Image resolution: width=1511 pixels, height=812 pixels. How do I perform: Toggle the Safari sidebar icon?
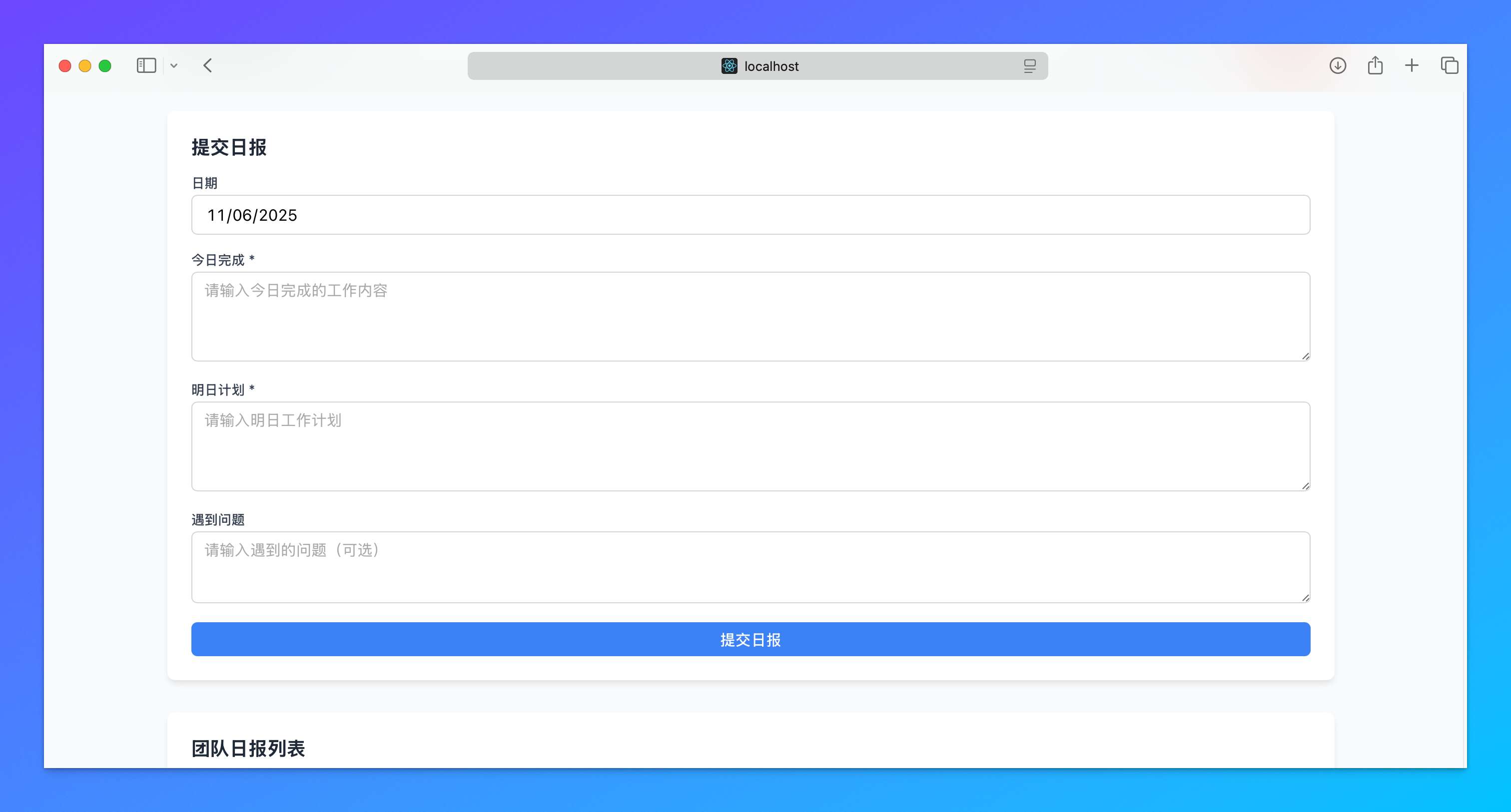[146, 65]
